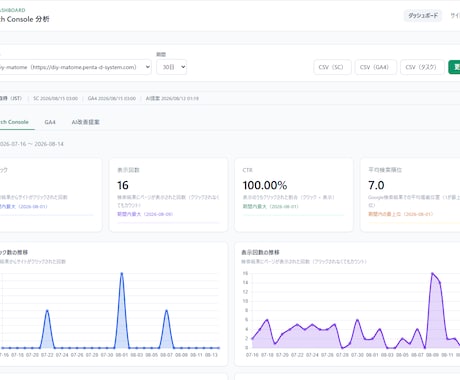The height and width of the screenshot is (380, 460).
Task: Click the 08-09 peak in 表示回数 chart
Action: click(x=432, y=274)
